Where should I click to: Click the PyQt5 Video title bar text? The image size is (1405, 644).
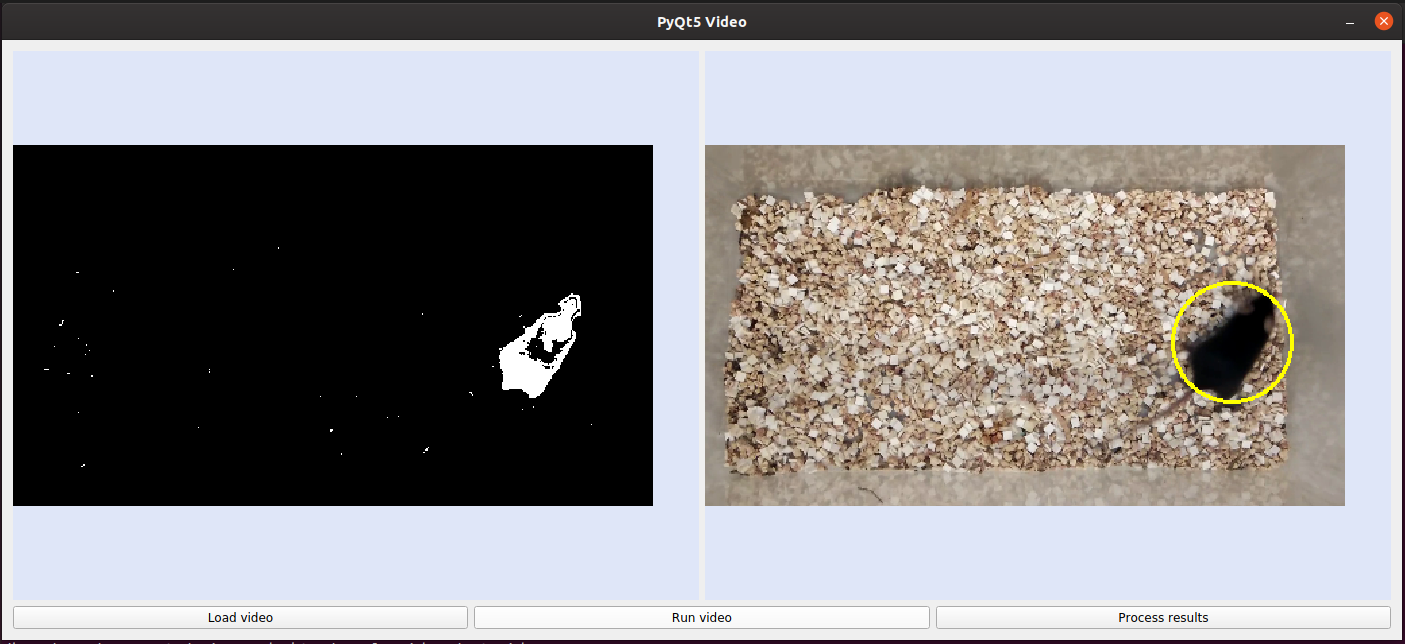(701, 21)
